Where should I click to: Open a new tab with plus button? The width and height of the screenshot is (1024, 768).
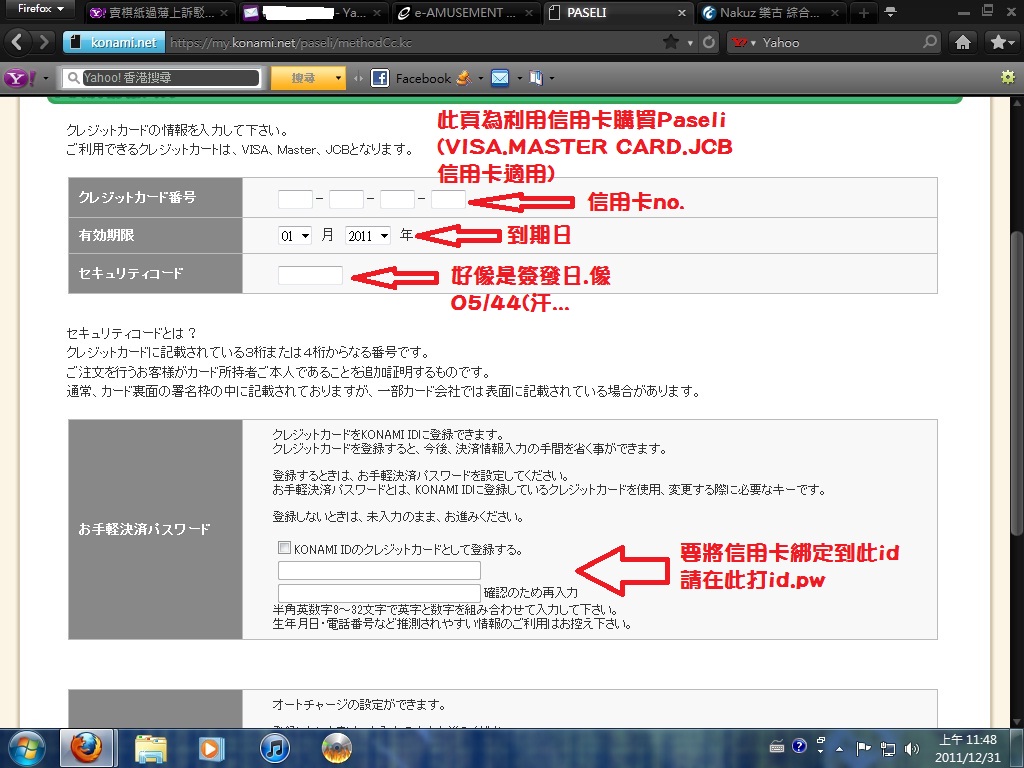pyautogui.click(x=863, y=13)
